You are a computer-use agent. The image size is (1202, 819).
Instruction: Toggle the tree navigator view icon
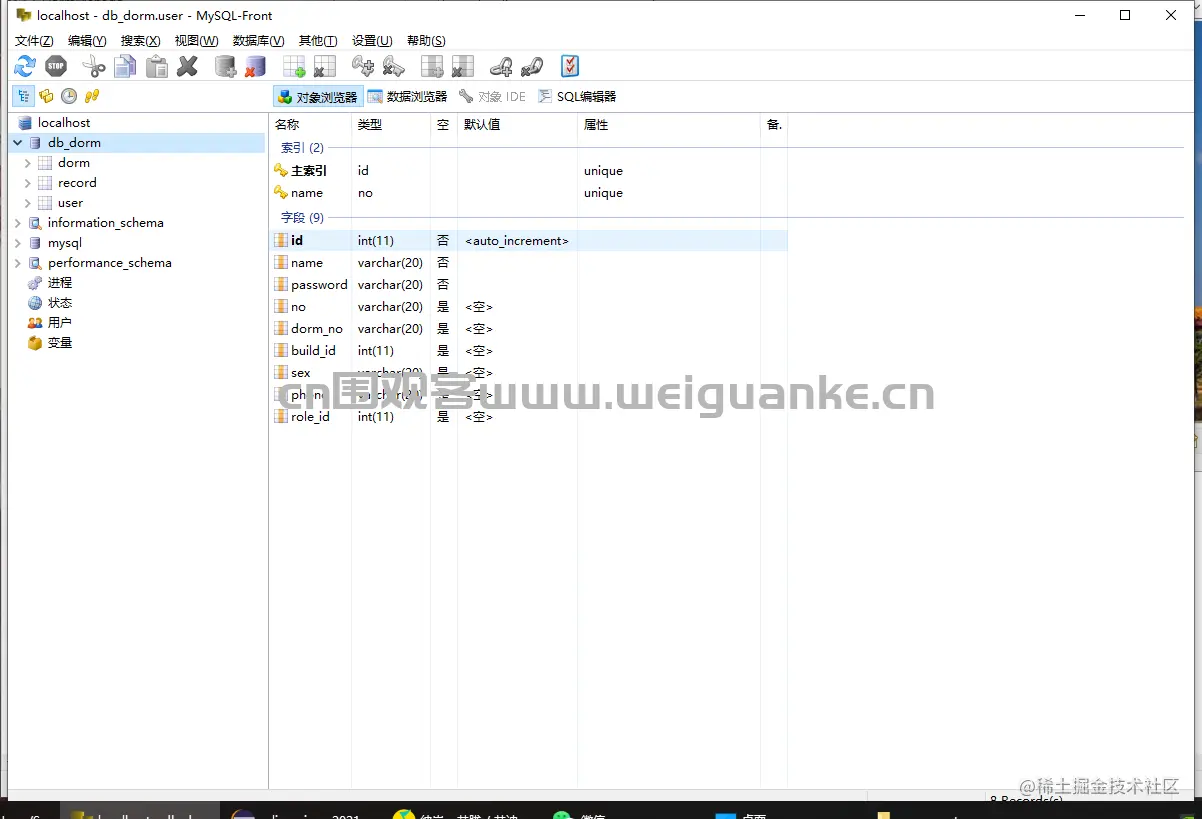[x=23, y=96]
